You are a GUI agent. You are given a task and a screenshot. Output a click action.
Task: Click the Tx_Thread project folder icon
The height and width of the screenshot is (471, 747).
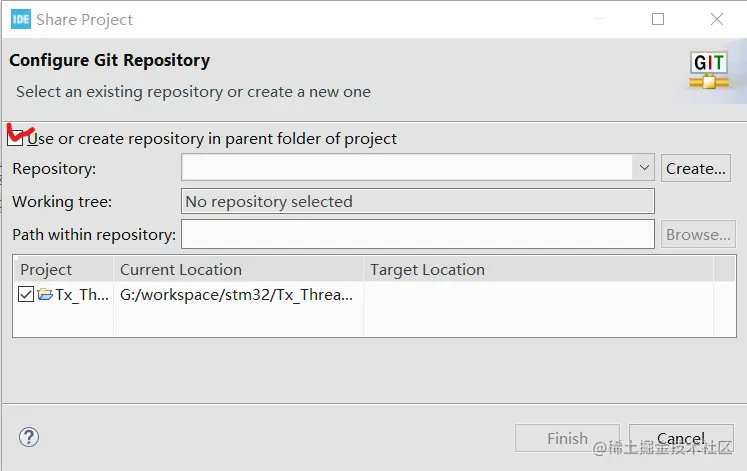tap(45, 295)
